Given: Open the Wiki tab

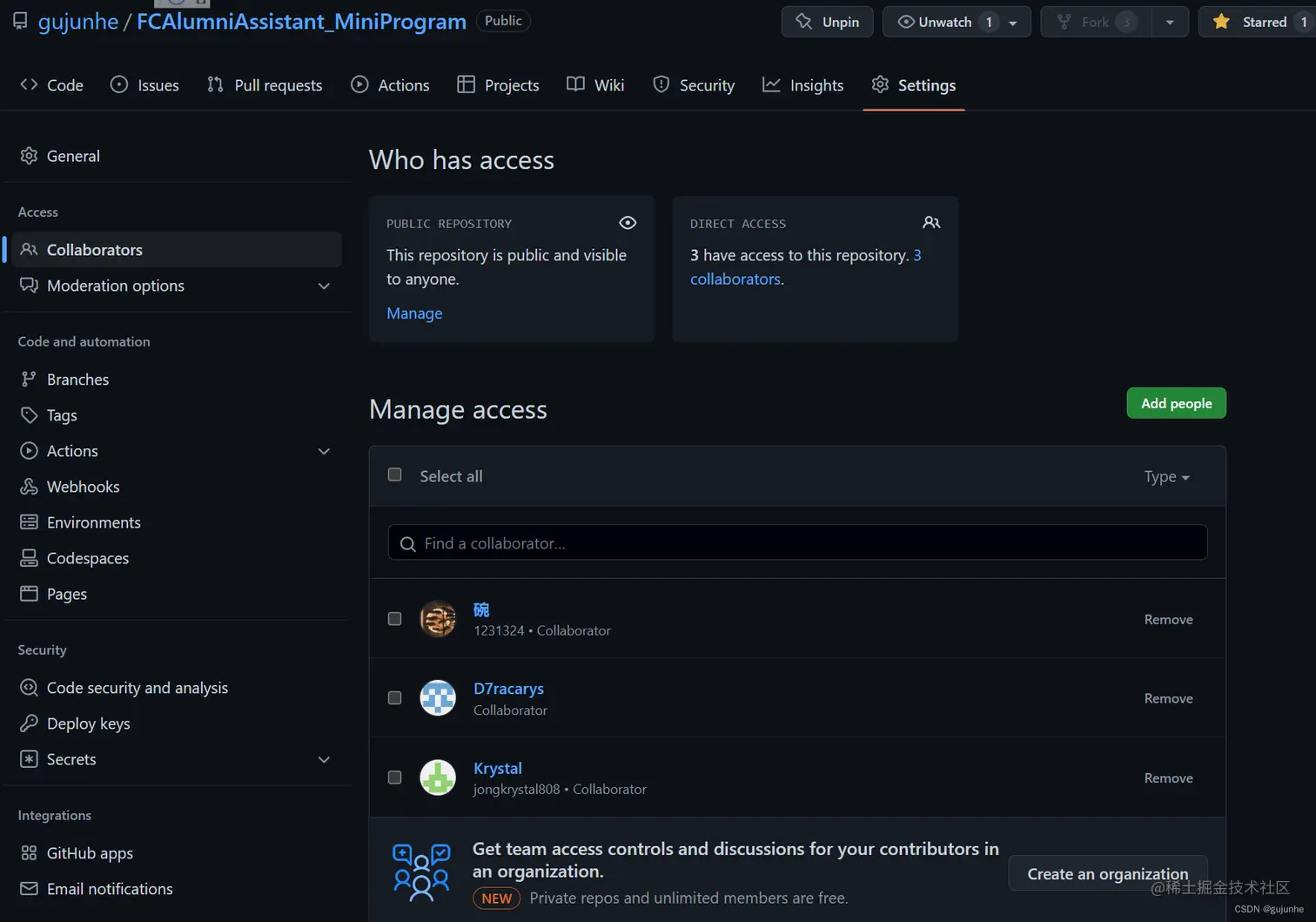Looking at the screenshot, I should click(596, 84).
